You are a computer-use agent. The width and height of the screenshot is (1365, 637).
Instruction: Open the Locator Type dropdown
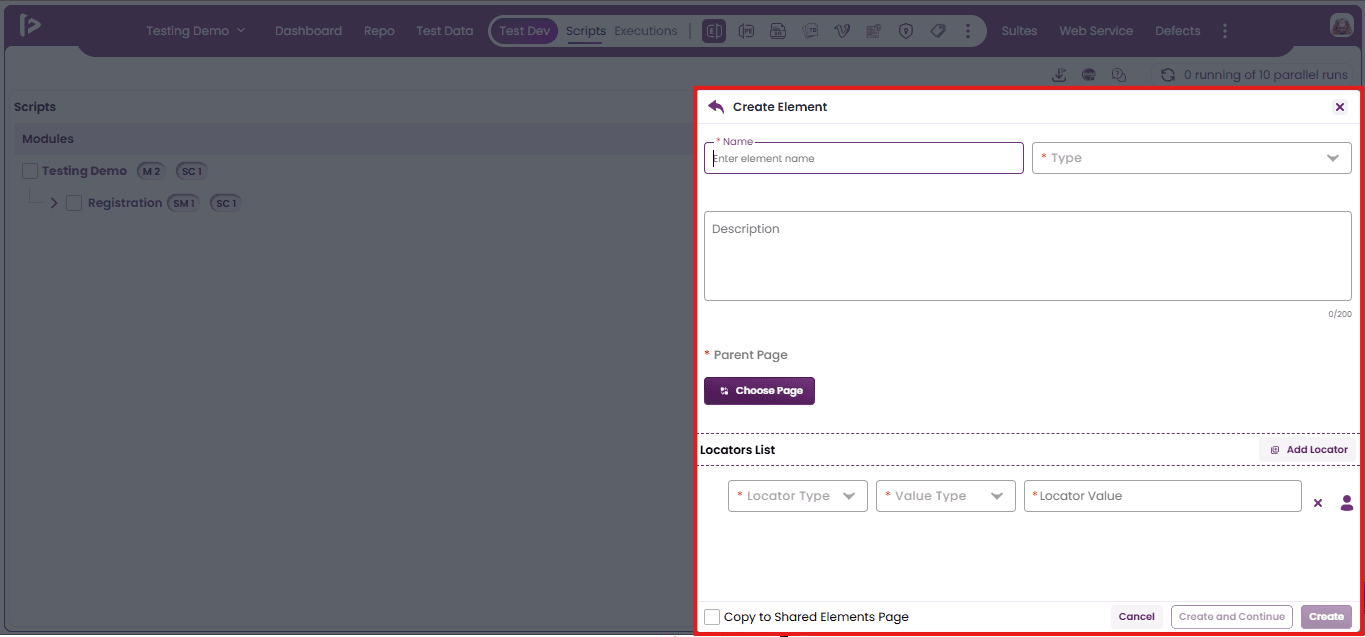click(x=798, y=496)
